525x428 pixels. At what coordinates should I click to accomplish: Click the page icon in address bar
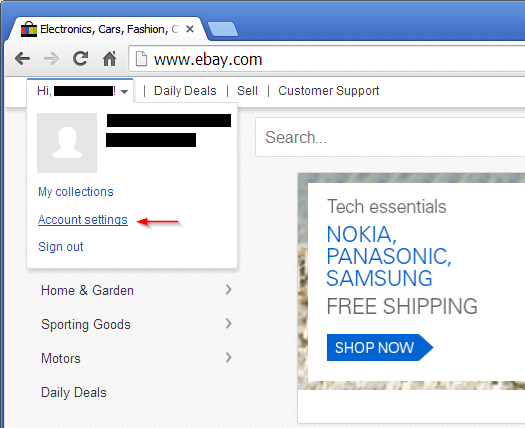coord(141,59)
